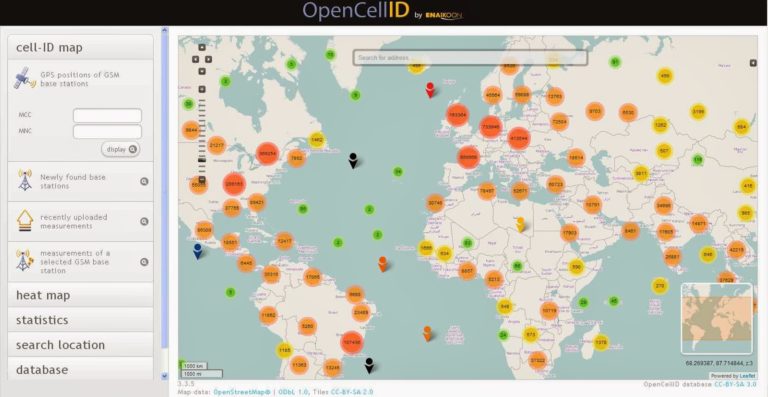Pan the map down with the arrow button
The width and height of the screenshot is (768, 397).
pos(202,71)
